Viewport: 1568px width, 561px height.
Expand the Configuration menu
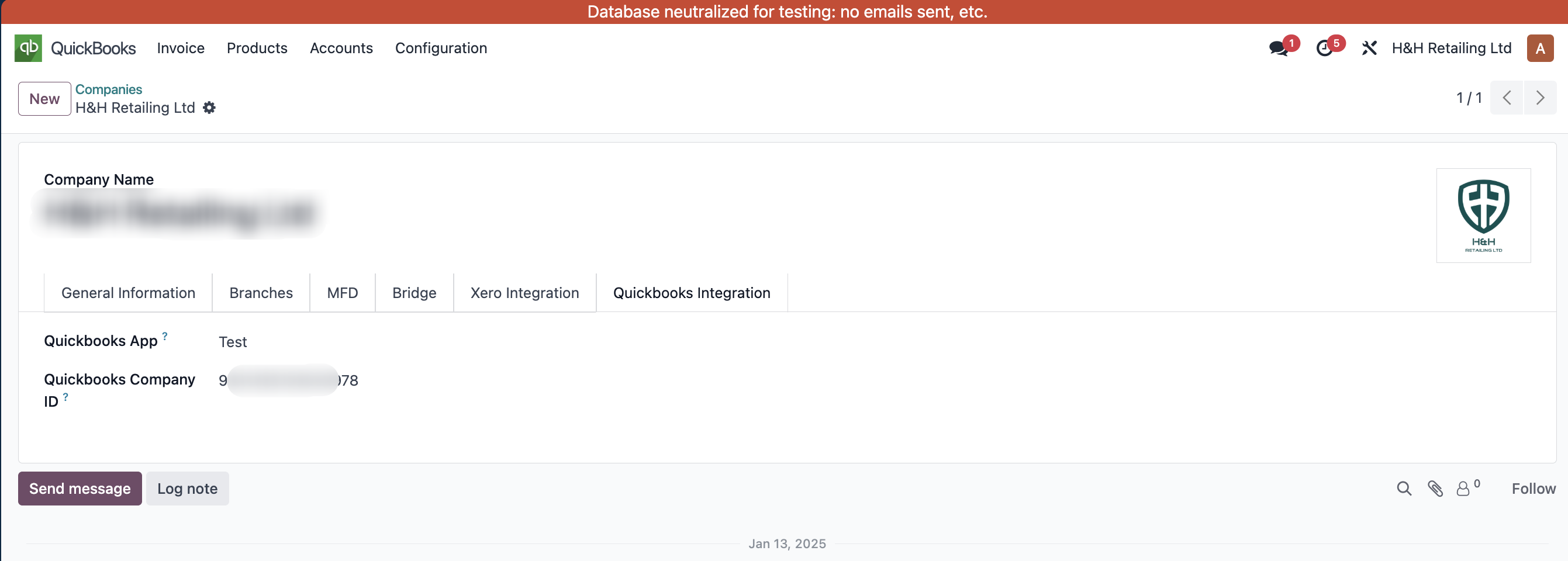coord(441,48)
